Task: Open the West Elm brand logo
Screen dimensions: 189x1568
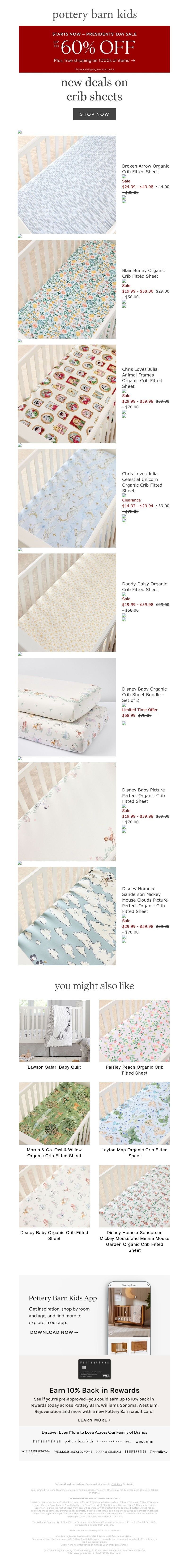Action: click(x=144, y=1441)
